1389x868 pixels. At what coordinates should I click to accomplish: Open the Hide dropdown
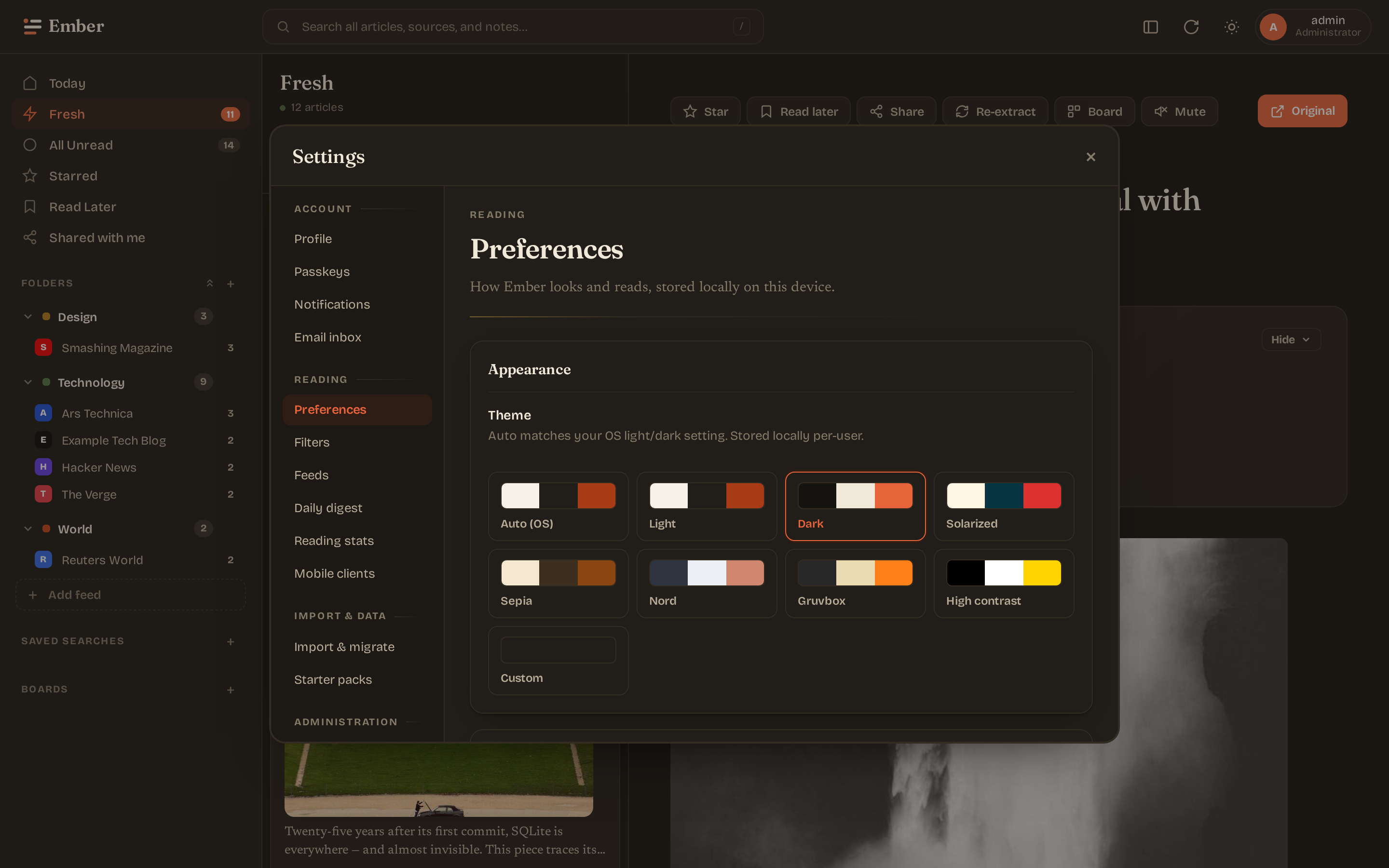(x=1291, y=339)
